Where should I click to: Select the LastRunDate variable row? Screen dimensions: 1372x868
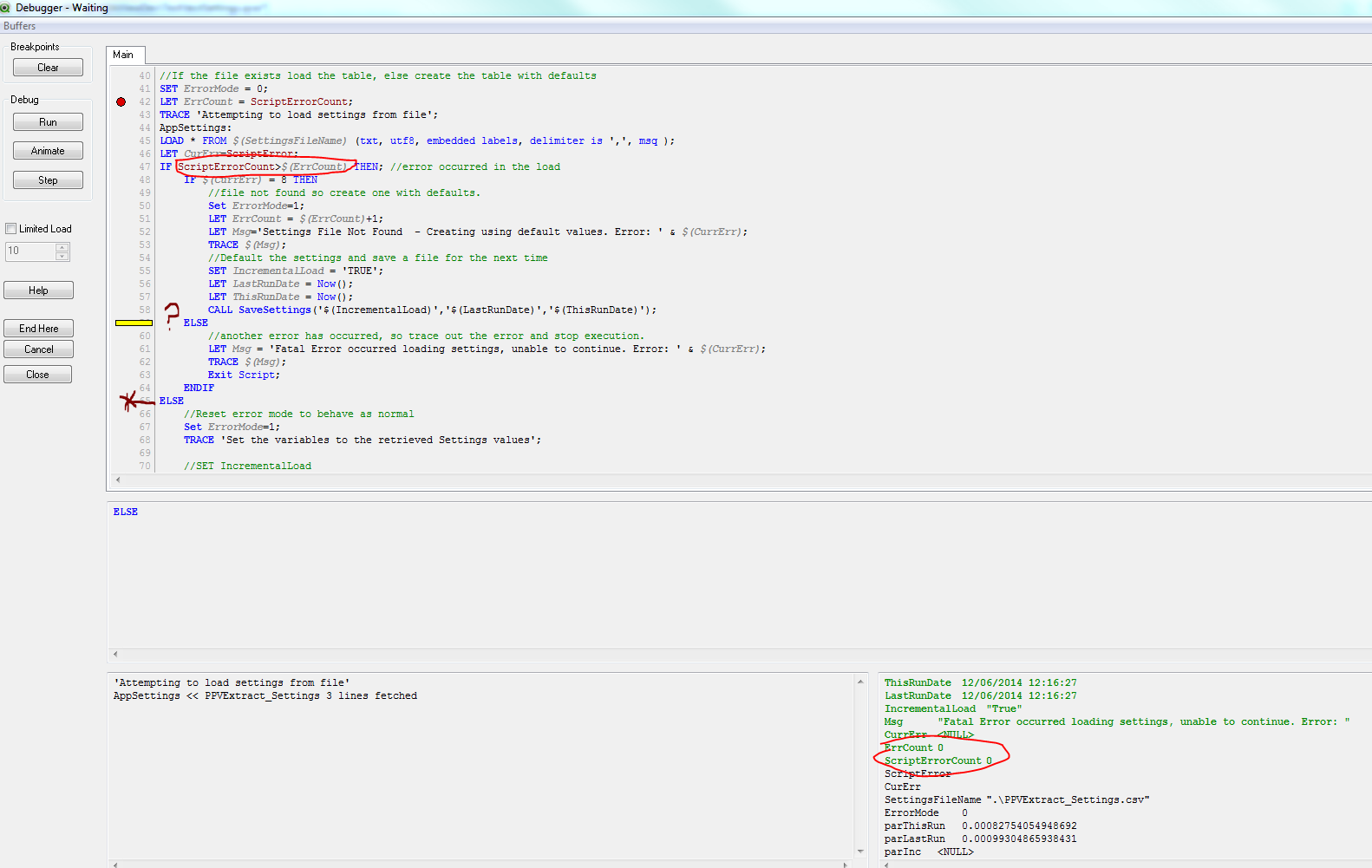[980, 695]
